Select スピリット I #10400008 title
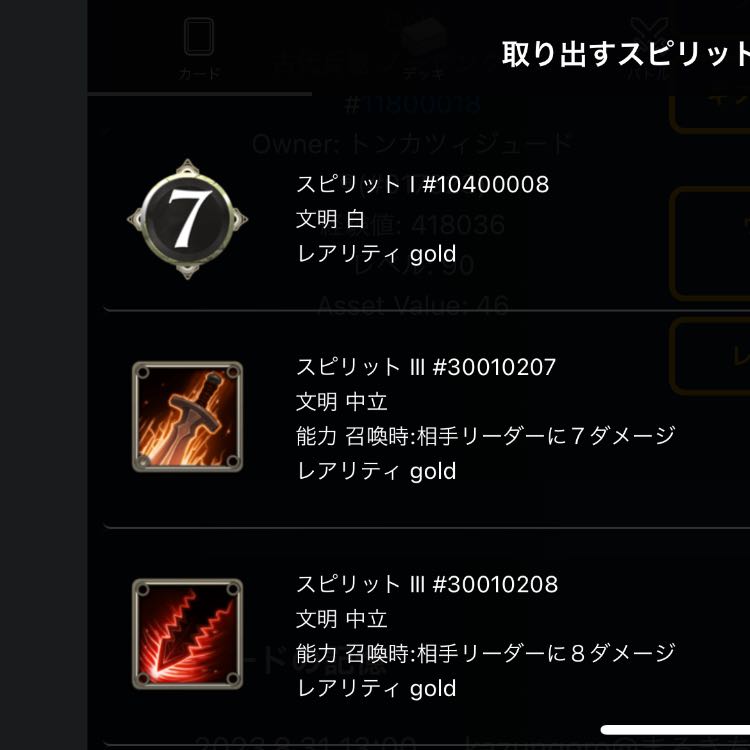Viewport: 750px width, 750px height. pyautogui.click(x=423, y=185)
